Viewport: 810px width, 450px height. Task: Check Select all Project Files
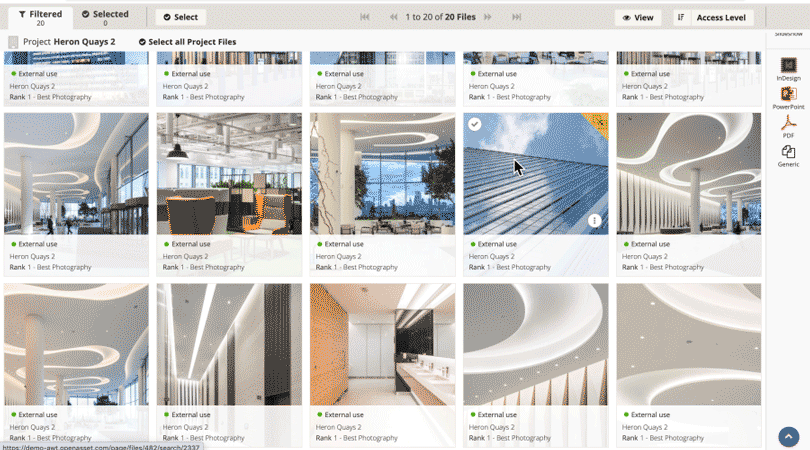coord(187,42)
